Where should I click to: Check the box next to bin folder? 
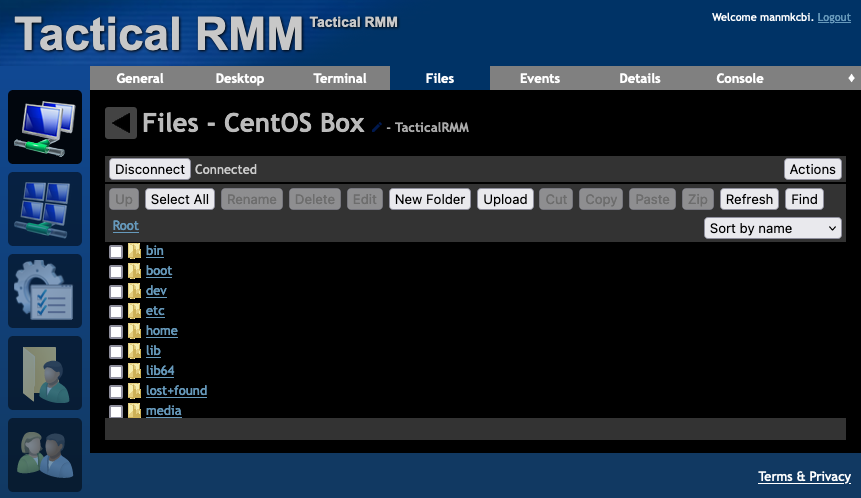pyautogui.click(x=116, y=251)
